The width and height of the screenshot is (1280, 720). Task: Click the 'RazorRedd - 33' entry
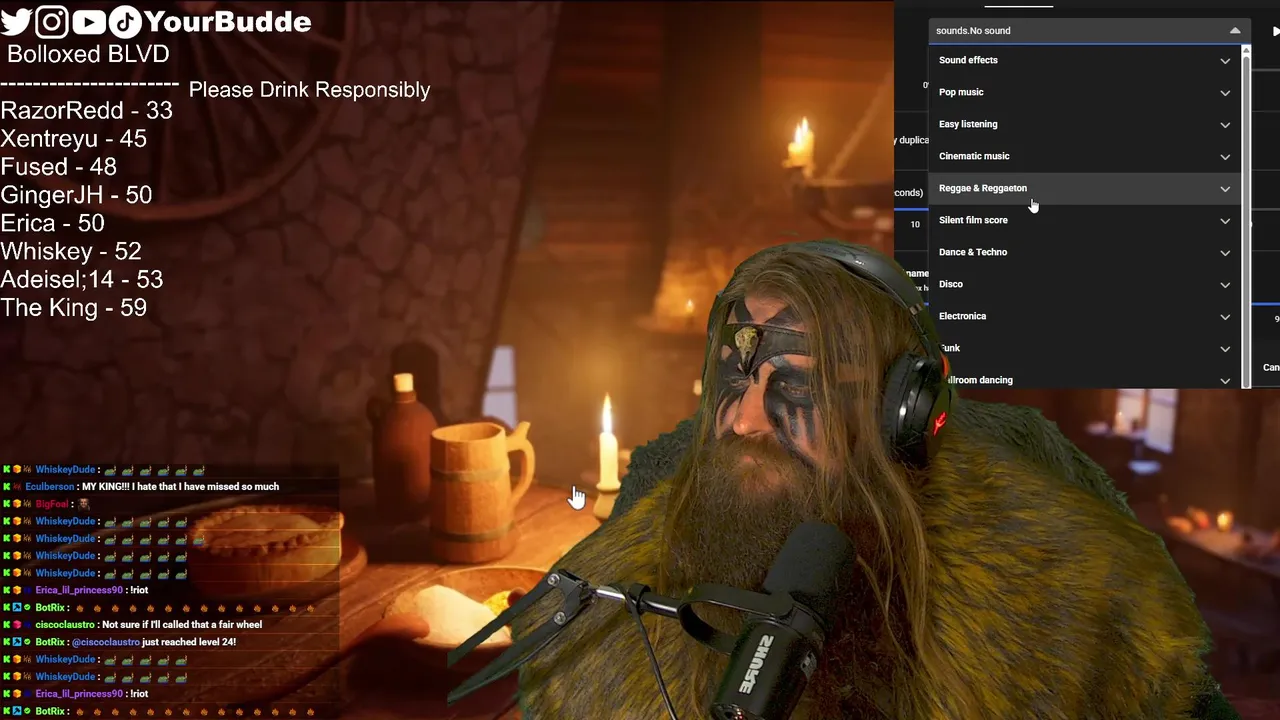coord(86,111)
